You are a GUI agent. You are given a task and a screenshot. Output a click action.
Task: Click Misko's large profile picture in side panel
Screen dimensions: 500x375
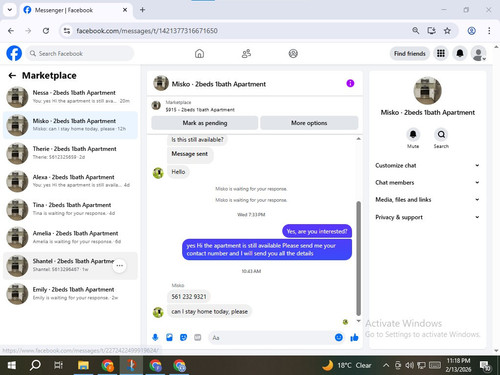(x=427, y=90)
